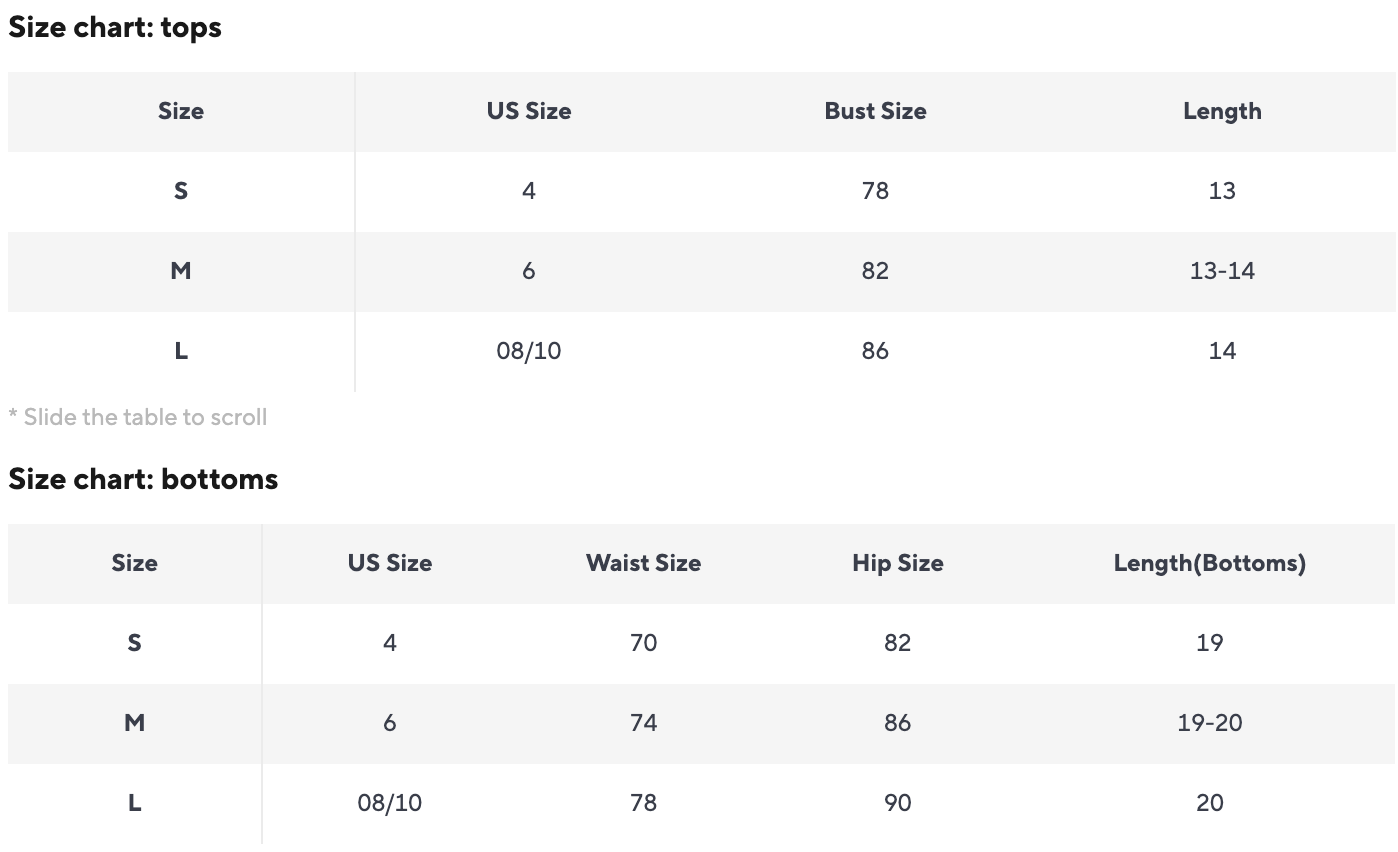Click the US Size header in tops table
Screen dimensions: 1398x852
528,111
